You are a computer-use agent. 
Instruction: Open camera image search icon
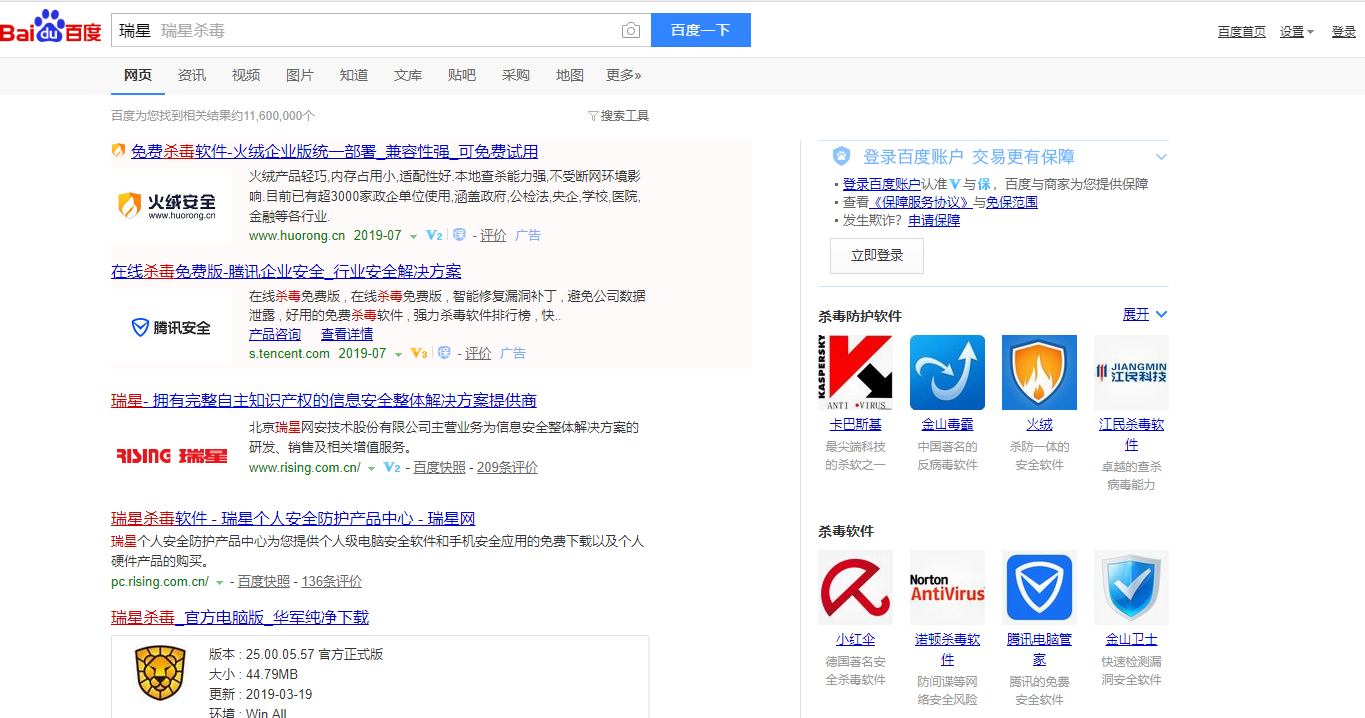click(x=630, y=30)
